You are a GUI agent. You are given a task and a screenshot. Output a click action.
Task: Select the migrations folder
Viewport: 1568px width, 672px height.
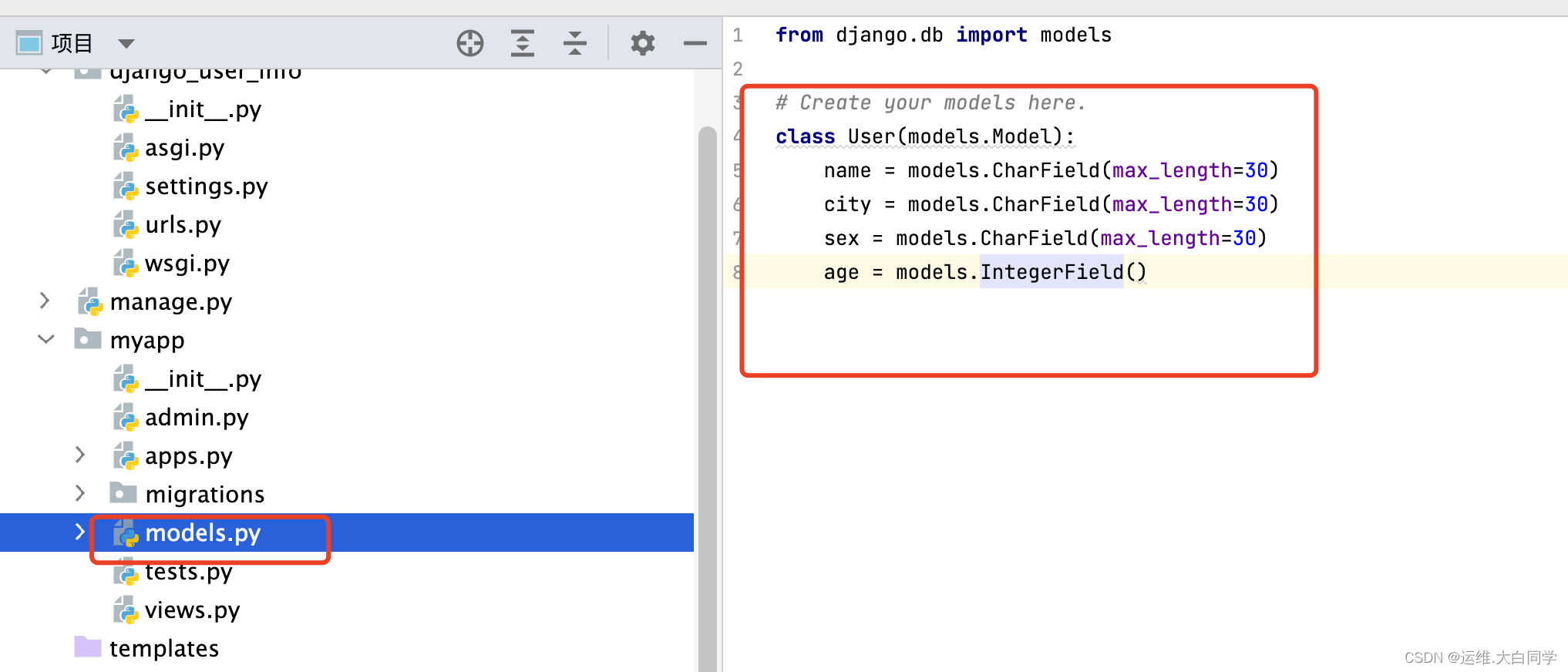coord(205,495)
